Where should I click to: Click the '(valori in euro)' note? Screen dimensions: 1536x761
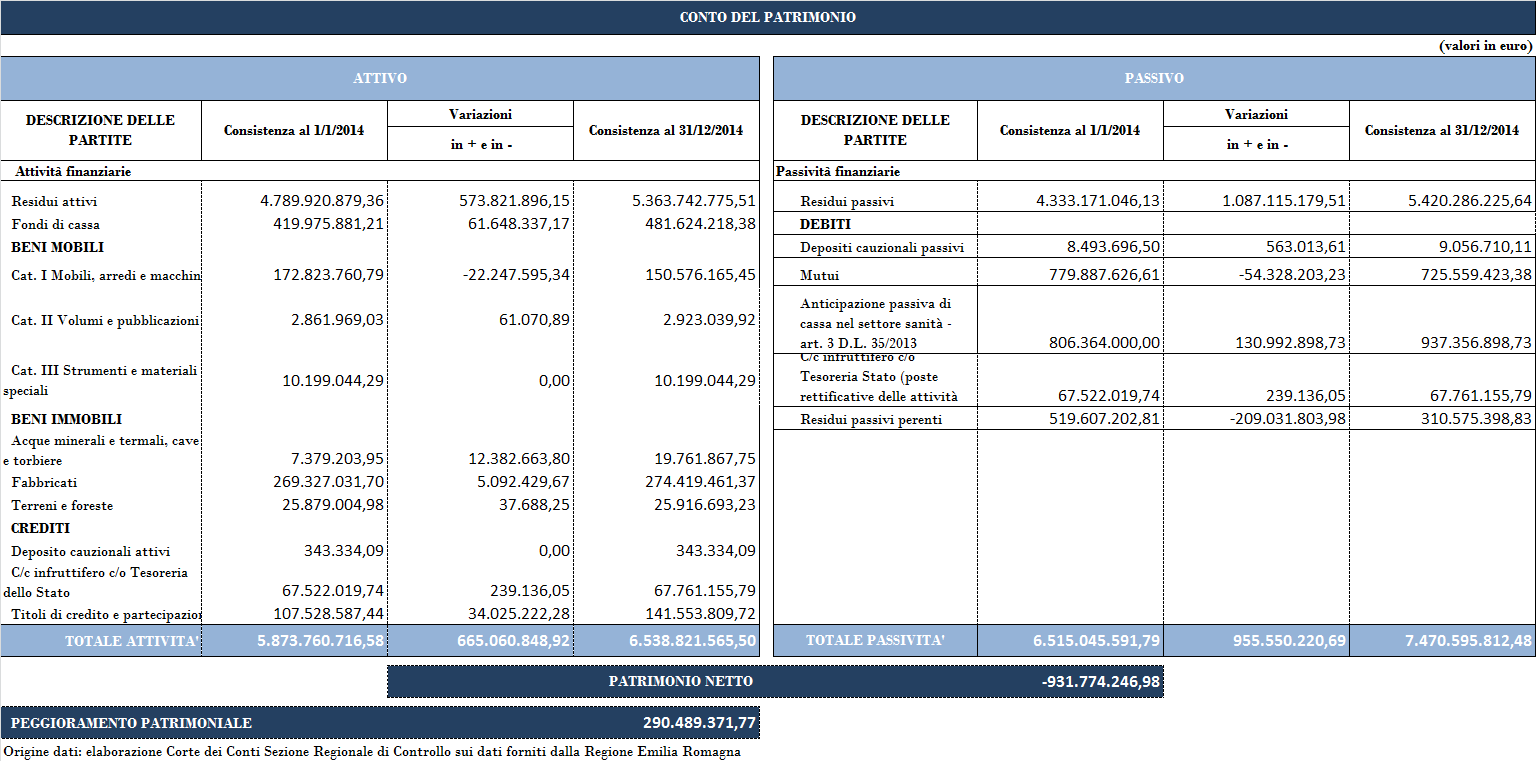(1485, 46)
